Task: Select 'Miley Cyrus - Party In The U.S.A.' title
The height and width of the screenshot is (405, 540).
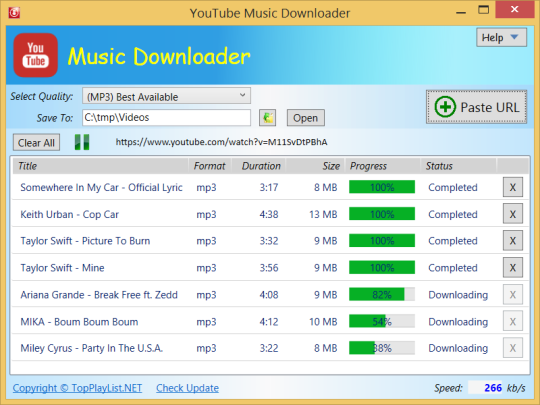Action: tap(91, 348)
